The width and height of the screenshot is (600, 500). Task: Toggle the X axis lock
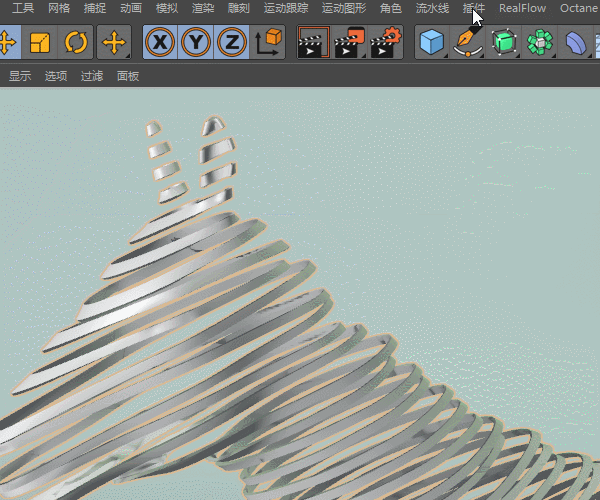coord(160,42)
